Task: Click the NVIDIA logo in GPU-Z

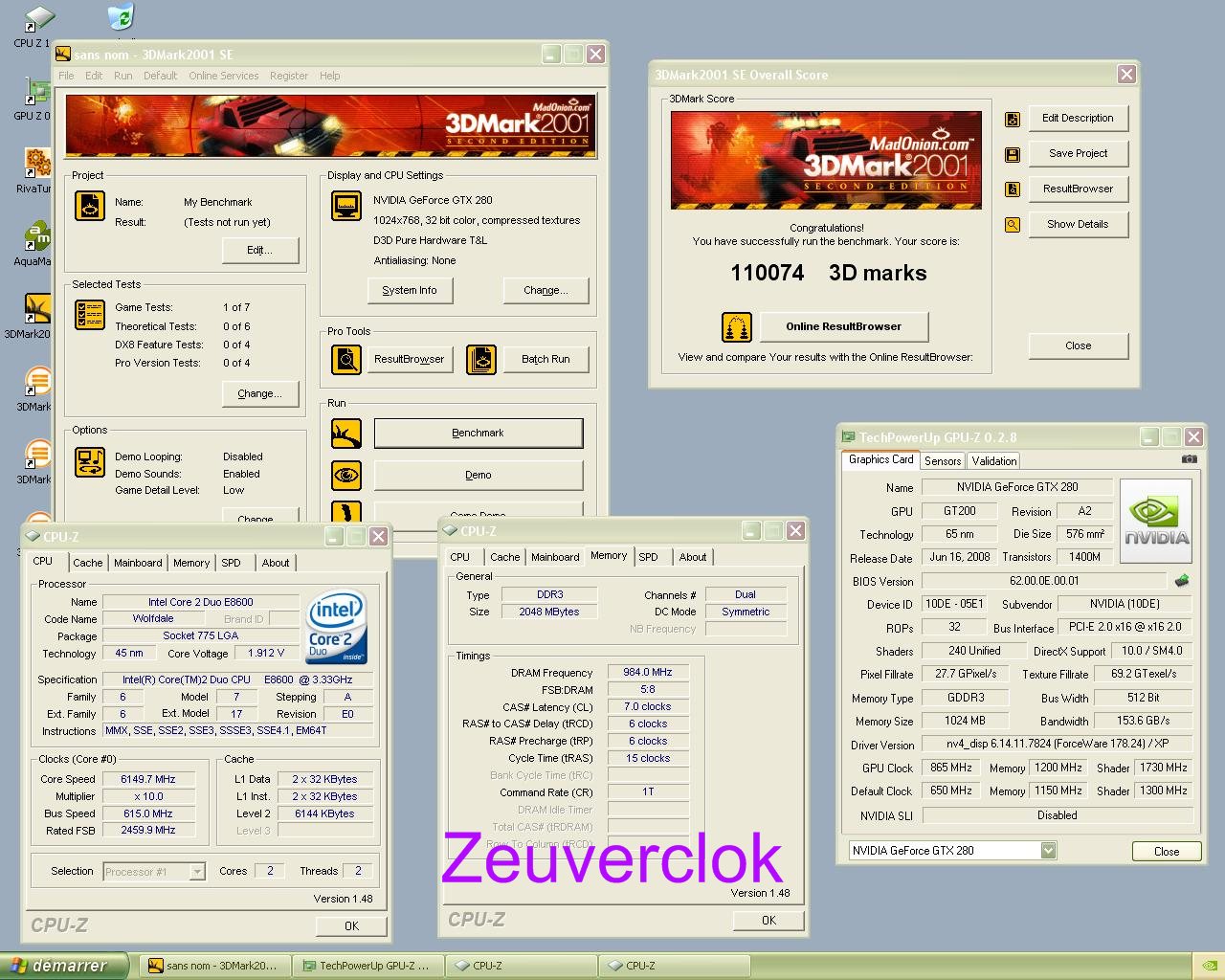Action: coord(1156,523)
